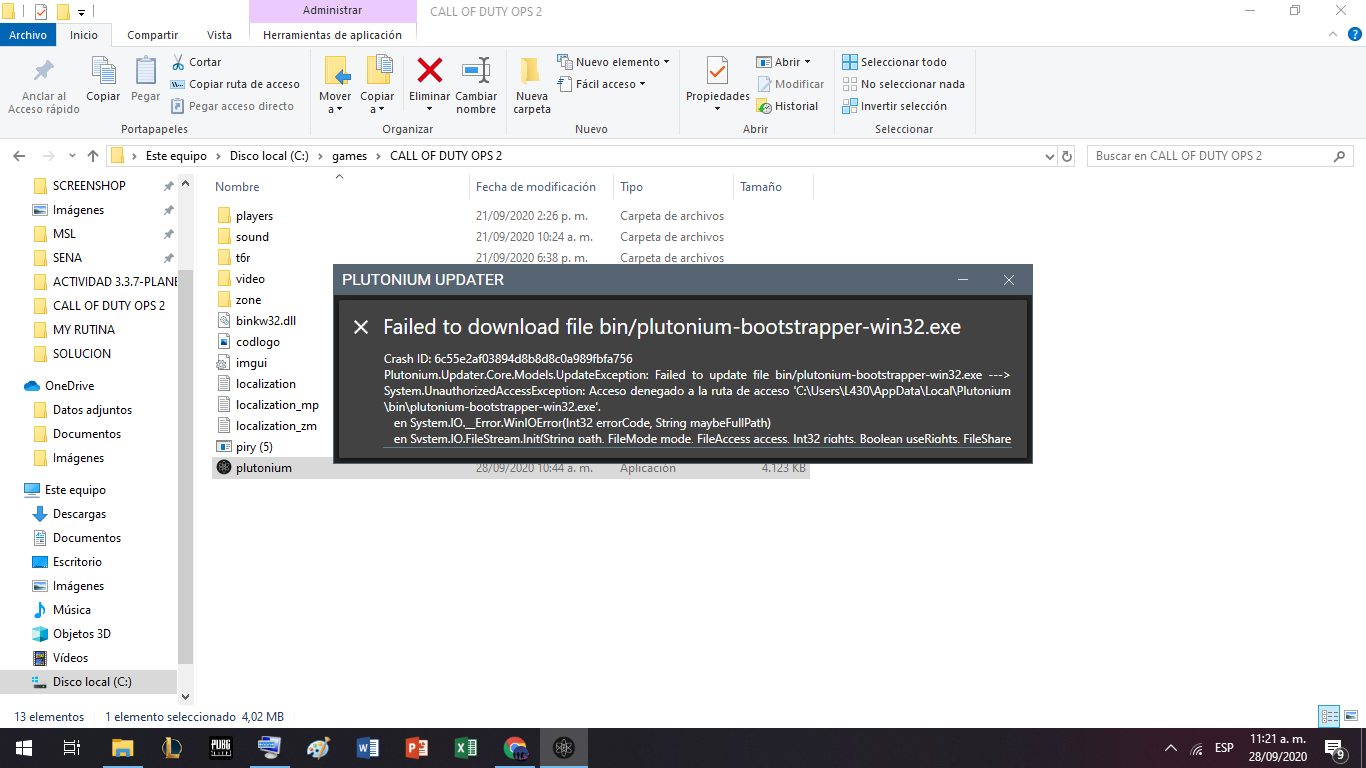Image resolution: width=1366 pixels, height=768 pixels.
Task: Click games in the address breadcrumb
Action: click(x=350, y=156)
